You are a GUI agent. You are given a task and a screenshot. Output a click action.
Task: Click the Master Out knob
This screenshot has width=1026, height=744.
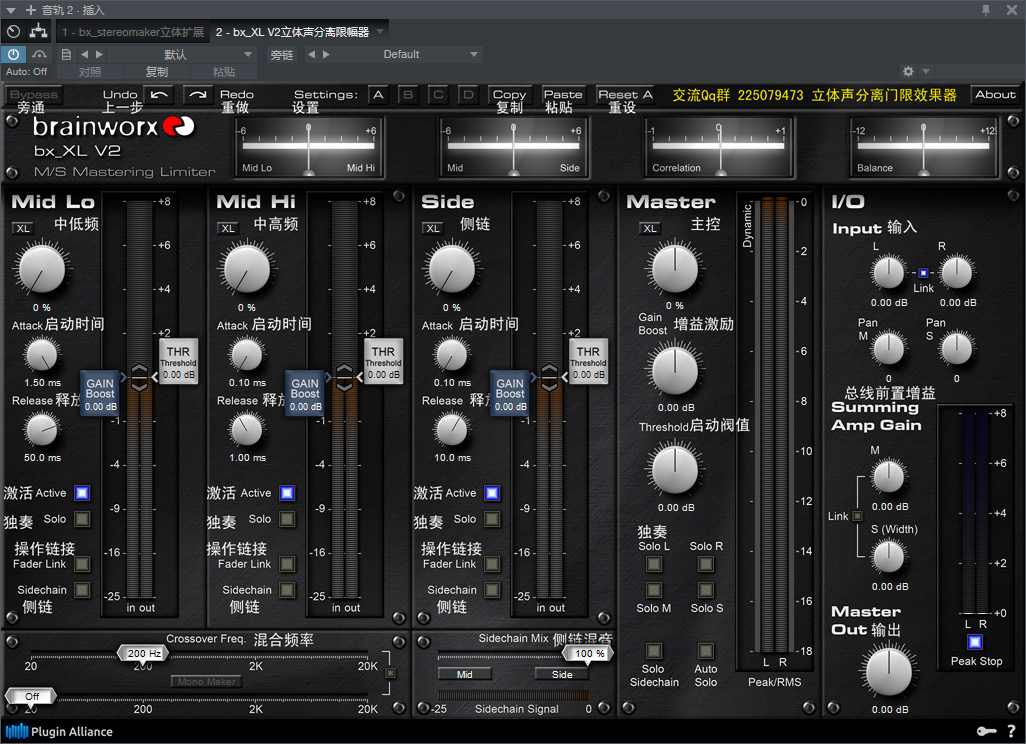(889, 672)
